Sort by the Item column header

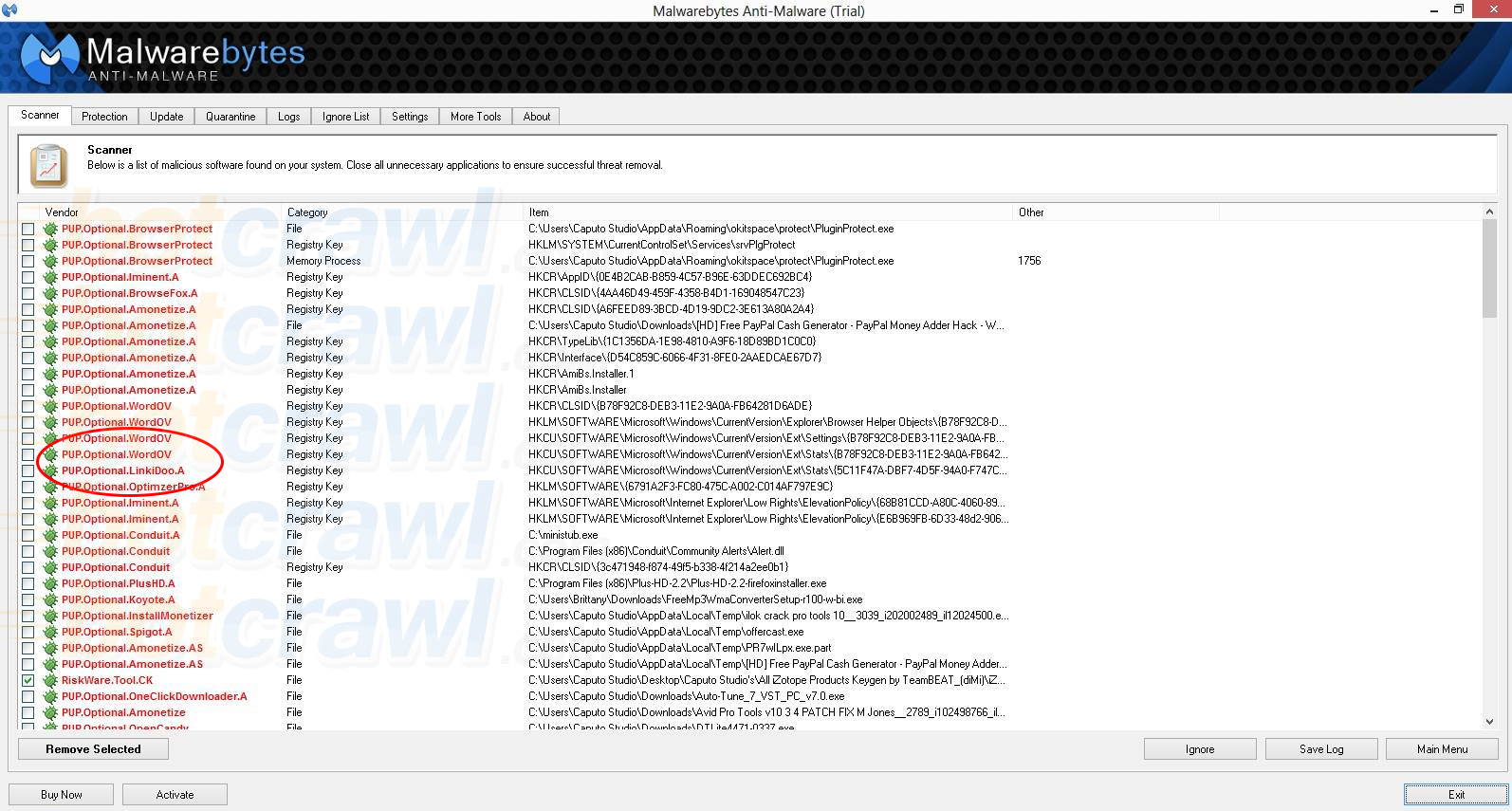tap(769, 212)
